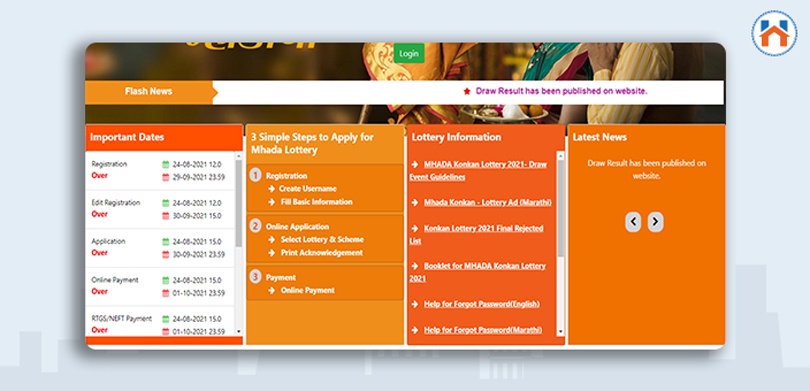Image resolution: width=810 pixels, height=391 pixels.
Task: Select the Flash News label
Action: (148, 91)
